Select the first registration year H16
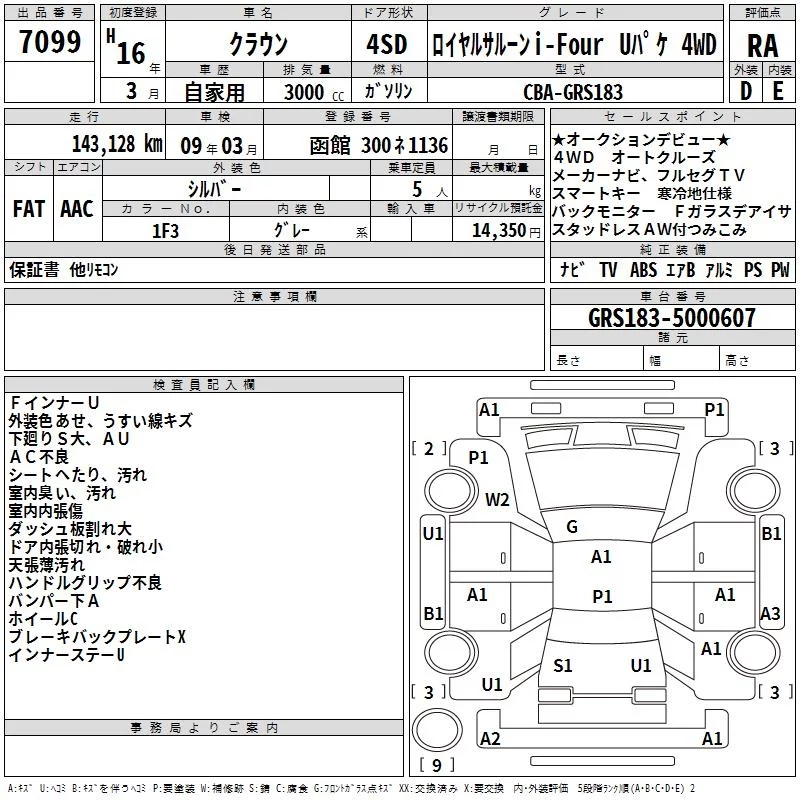 [127, 47]
